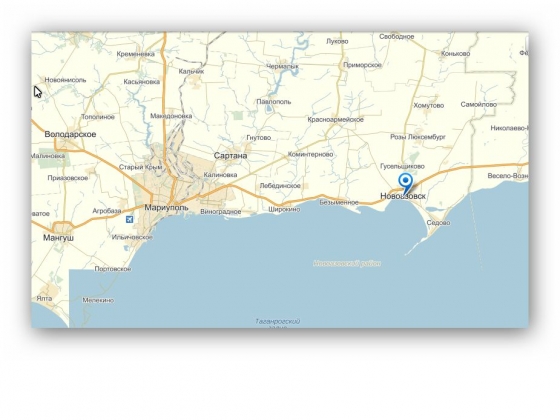The image size is (560, 420).
Task: Click the Мангуш town label
Action: click(58, 238)
